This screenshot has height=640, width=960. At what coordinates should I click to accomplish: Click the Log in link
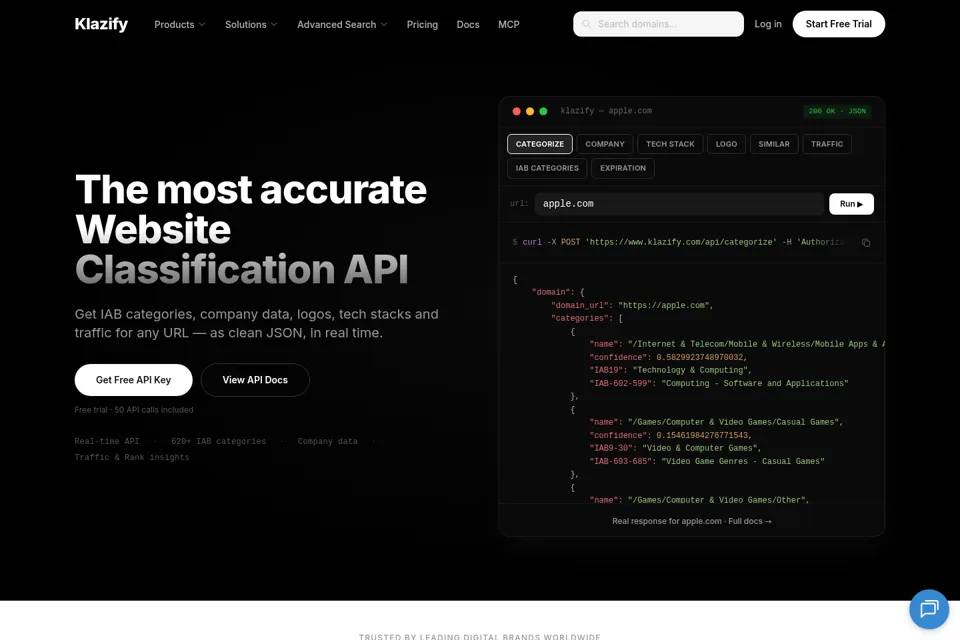click(x=768, y=24)
